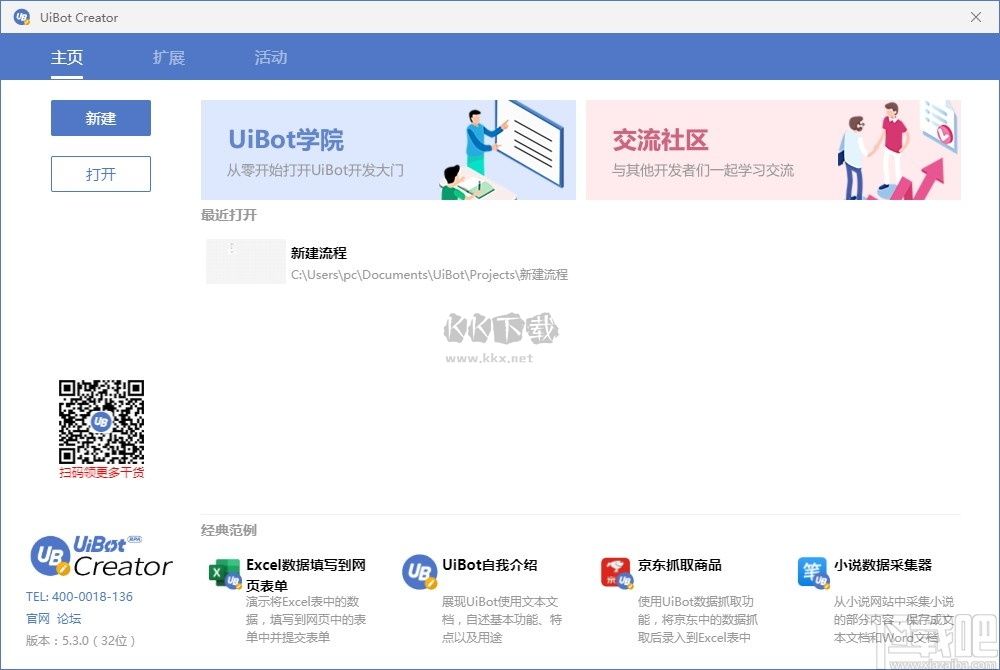
Task: Close the UiBot Creator window
Action: [x=976, y=17]
